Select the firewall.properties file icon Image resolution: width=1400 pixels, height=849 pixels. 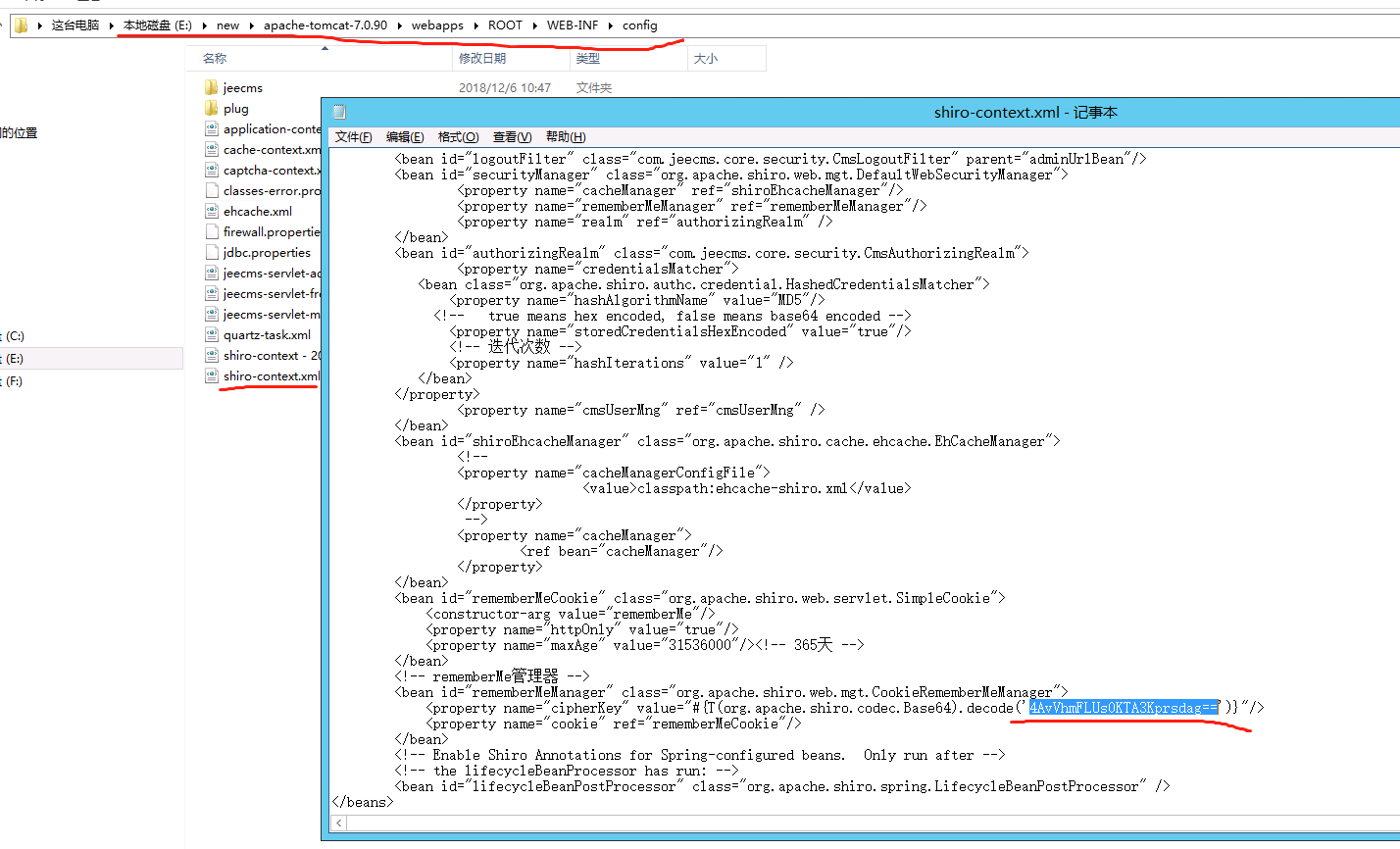(211, 231)
